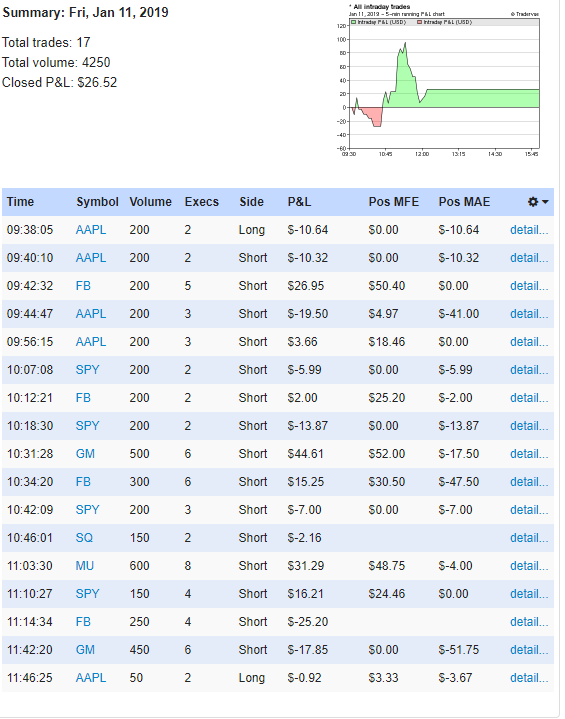Open detail link for 10:12:21 trade
Image resolution: width=565 pixels, height=719 pixels.
pyautogui.click(x=529, y=398)
